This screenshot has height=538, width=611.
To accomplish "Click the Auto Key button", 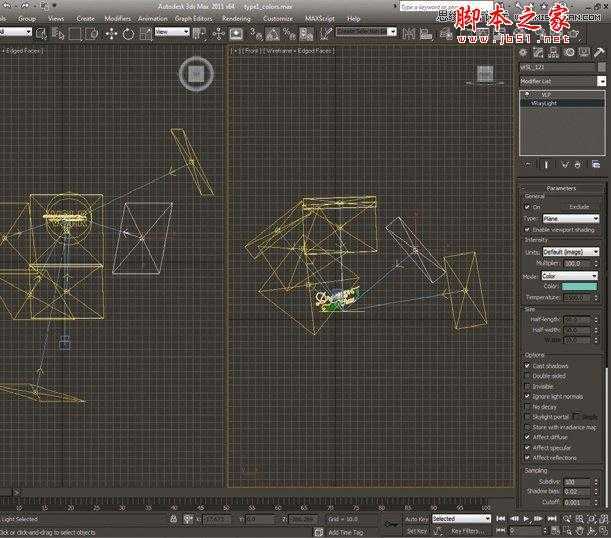I will (x=417, y=519).
